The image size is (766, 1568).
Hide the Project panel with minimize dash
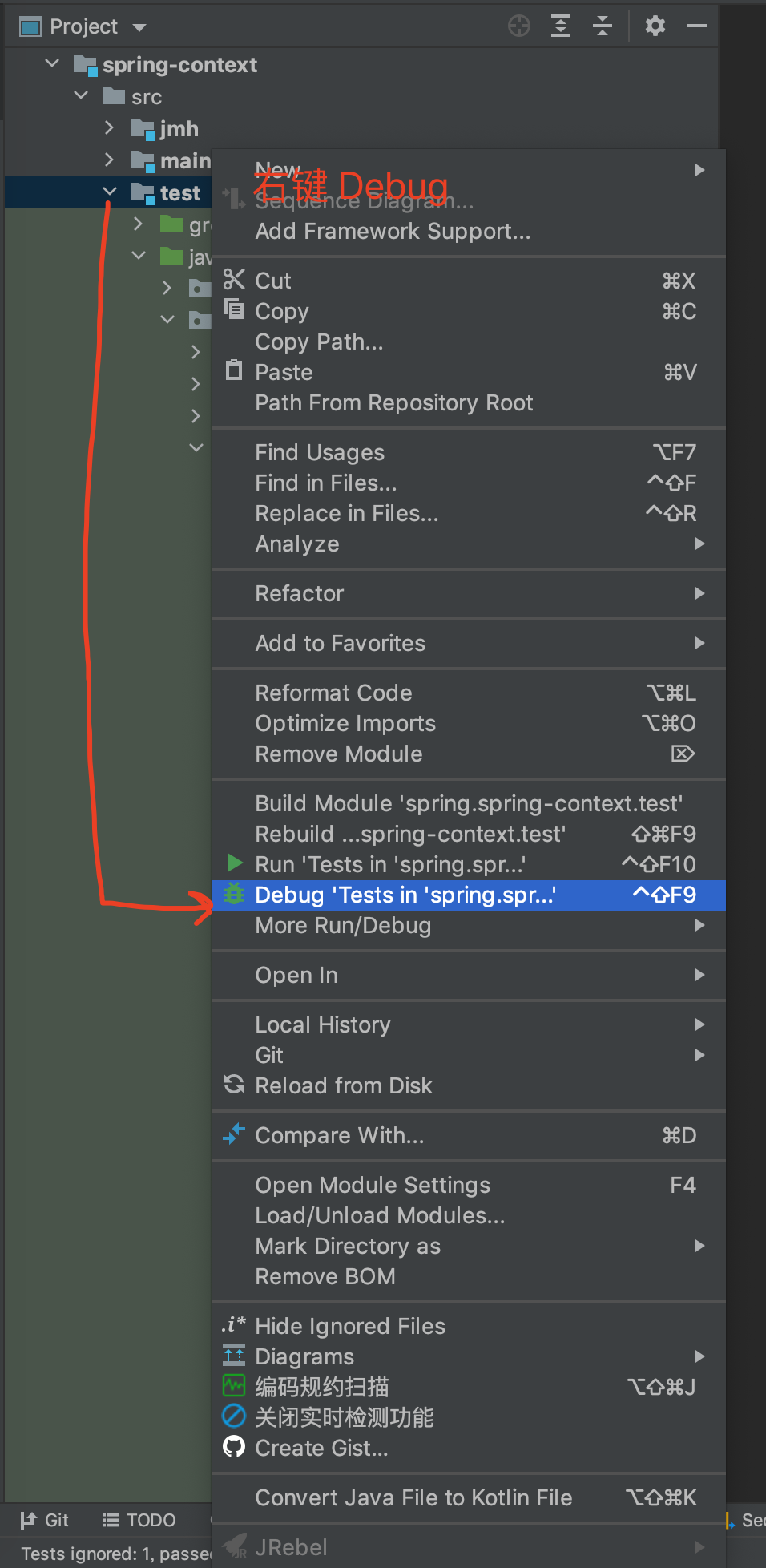coord(697,26)
